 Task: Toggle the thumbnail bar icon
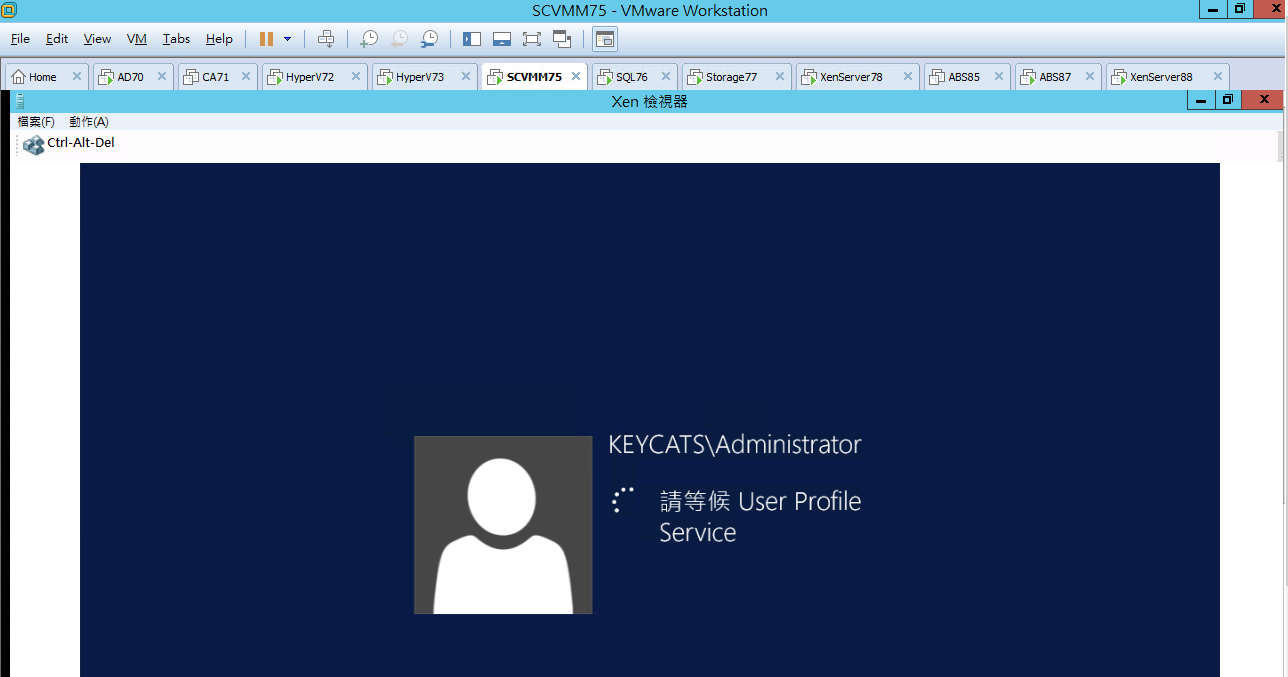coord(502,39)
